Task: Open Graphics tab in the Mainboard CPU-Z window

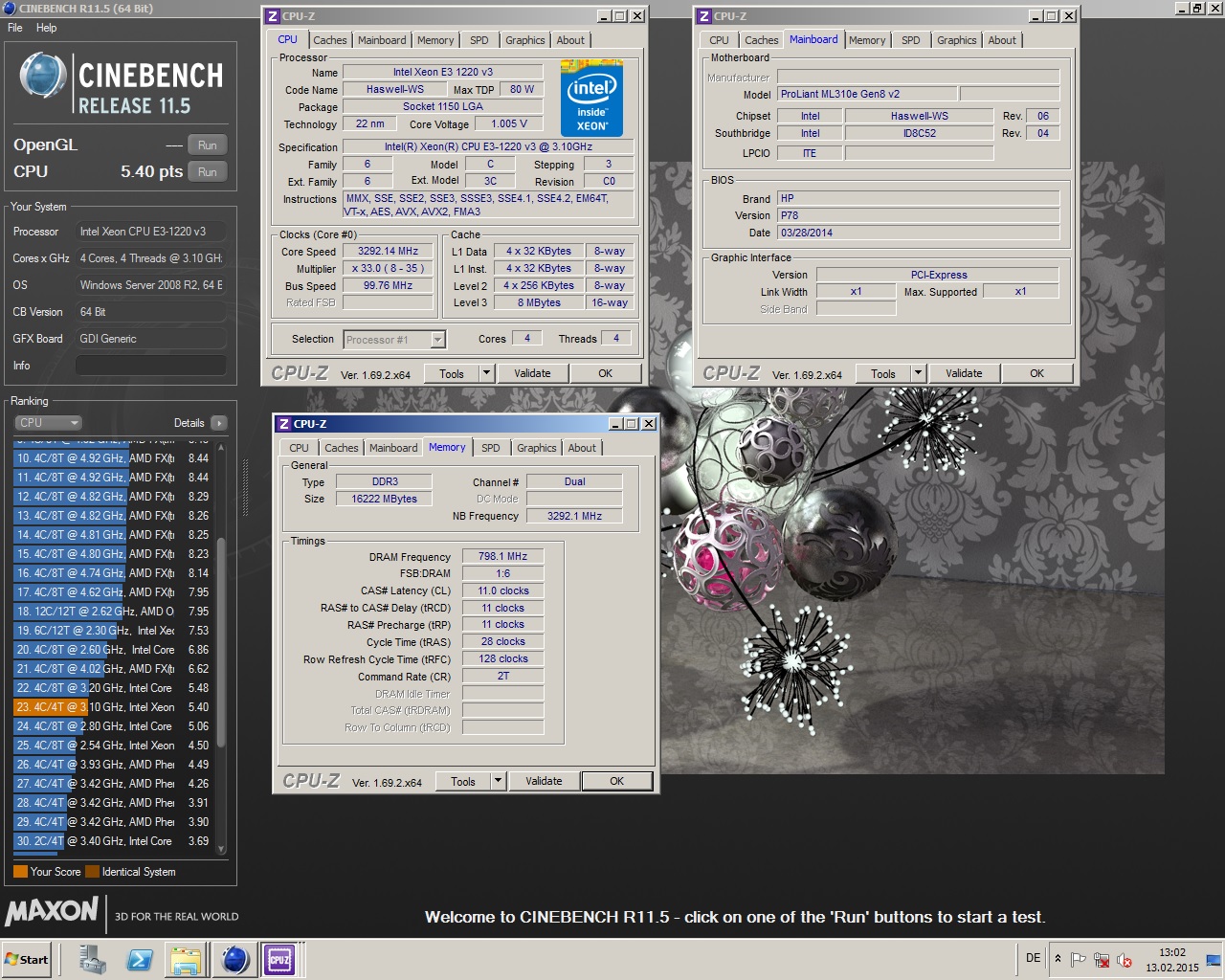Action: click(957, 40)
